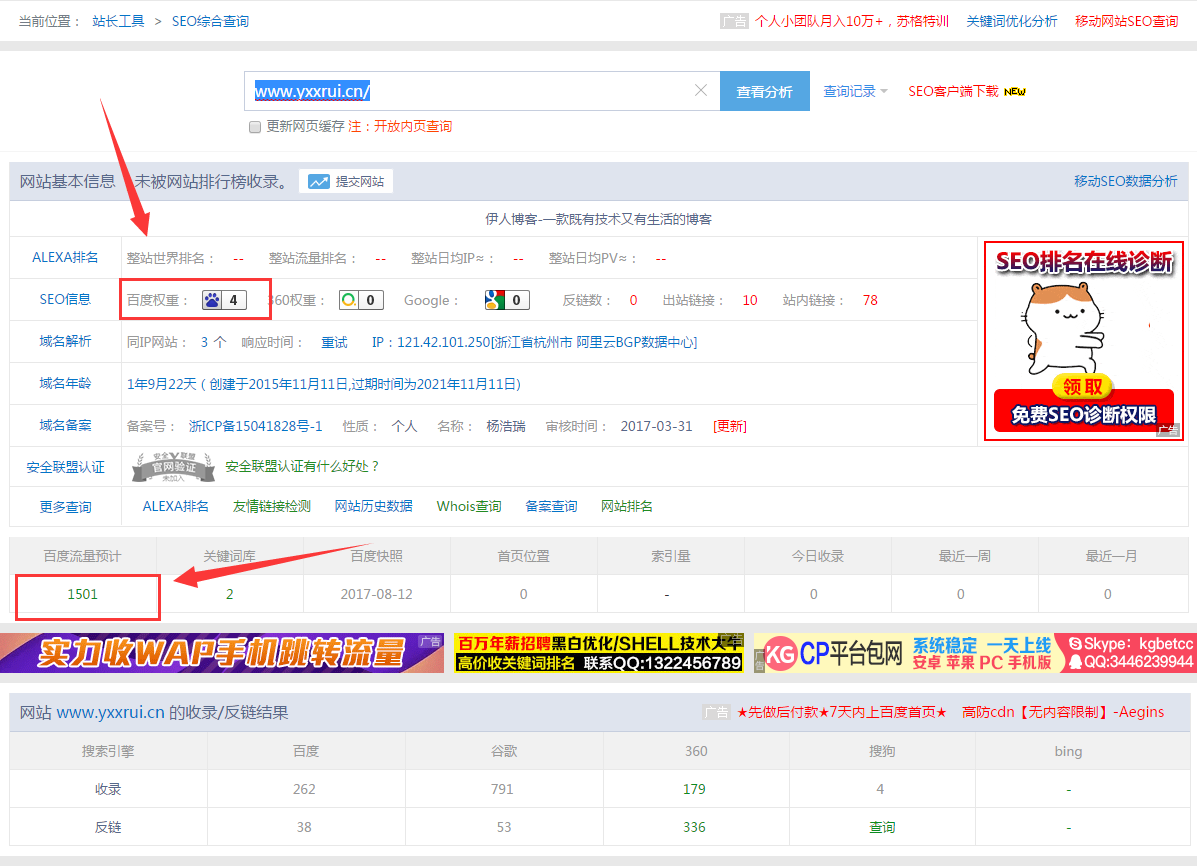Click the Baidu paw weight icon
The image size is (1197, 867).
click(x=212, y=300)
